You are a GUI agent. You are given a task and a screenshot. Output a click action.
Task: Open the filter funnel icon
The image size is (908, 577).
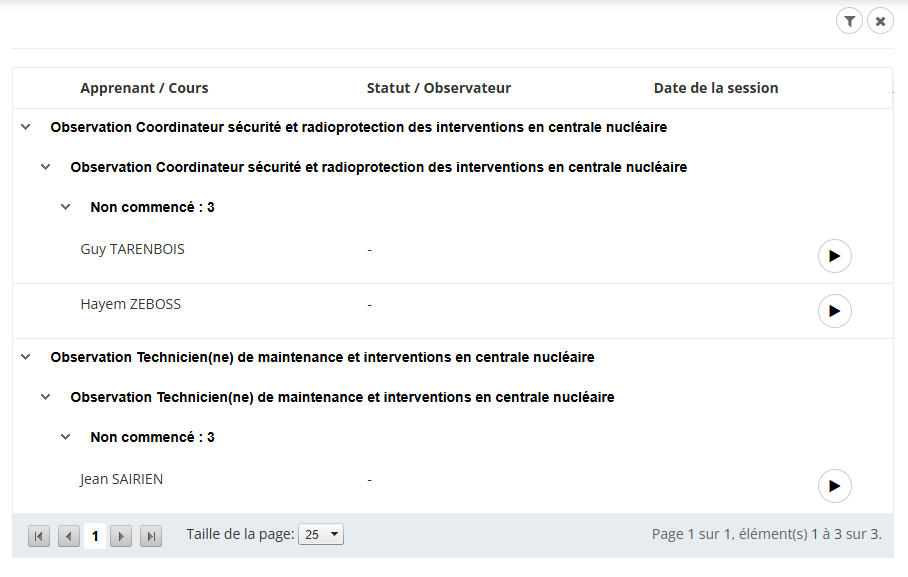[x=849, y=21]
